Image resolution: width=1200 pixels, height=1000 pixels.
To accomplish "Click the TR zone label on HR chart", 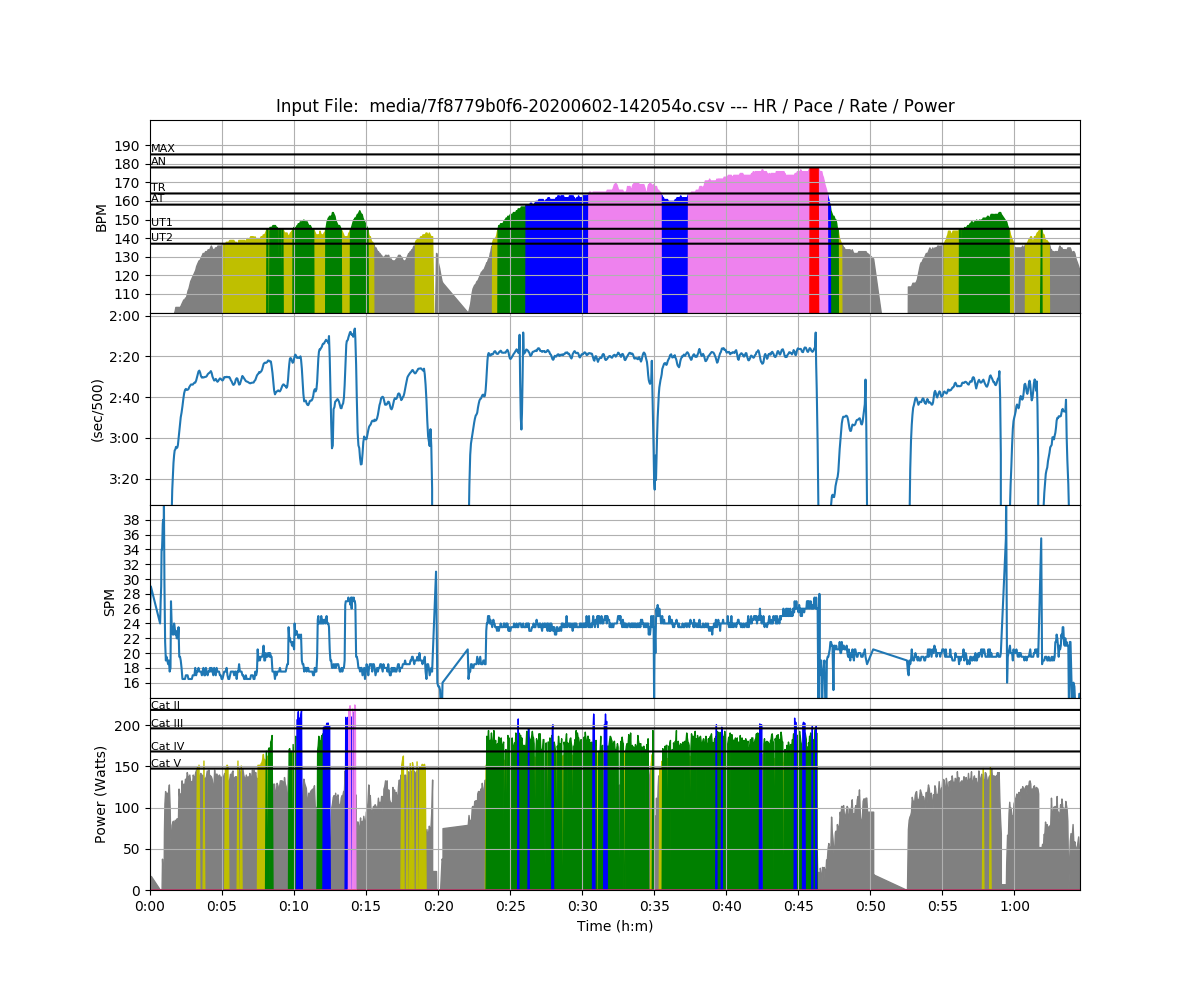I will tap(158, 185).
